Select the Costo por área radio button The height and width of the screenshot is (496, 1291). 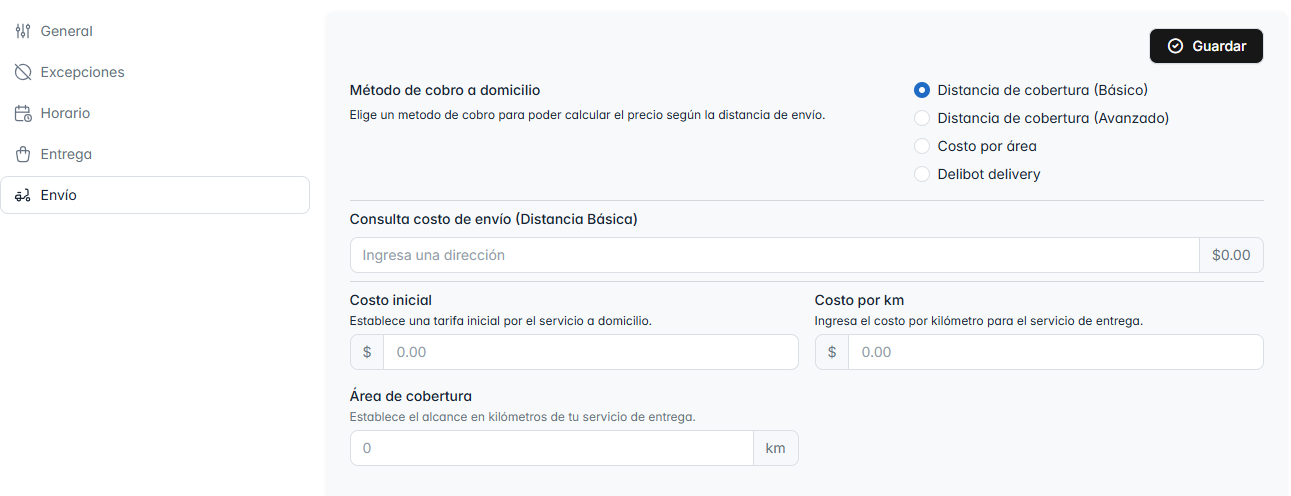point(922,146)
